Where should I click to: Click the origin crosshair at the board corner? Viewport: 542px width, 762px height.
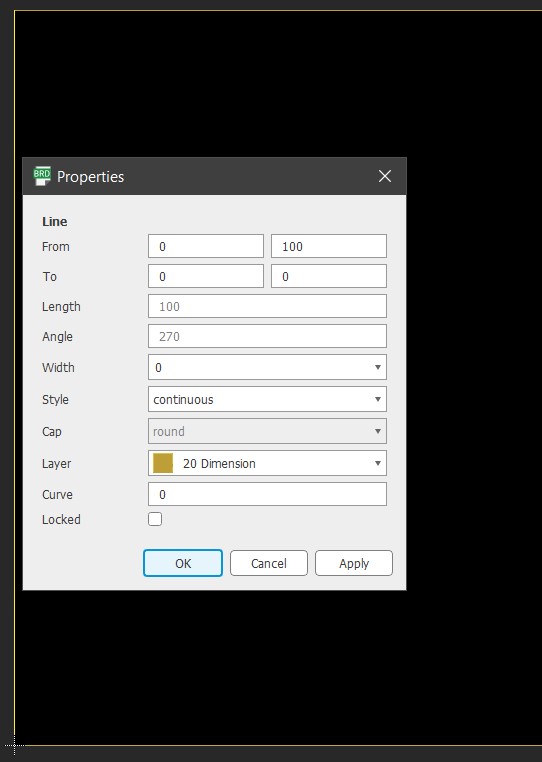pyautogui.click(x=14, y=745)
